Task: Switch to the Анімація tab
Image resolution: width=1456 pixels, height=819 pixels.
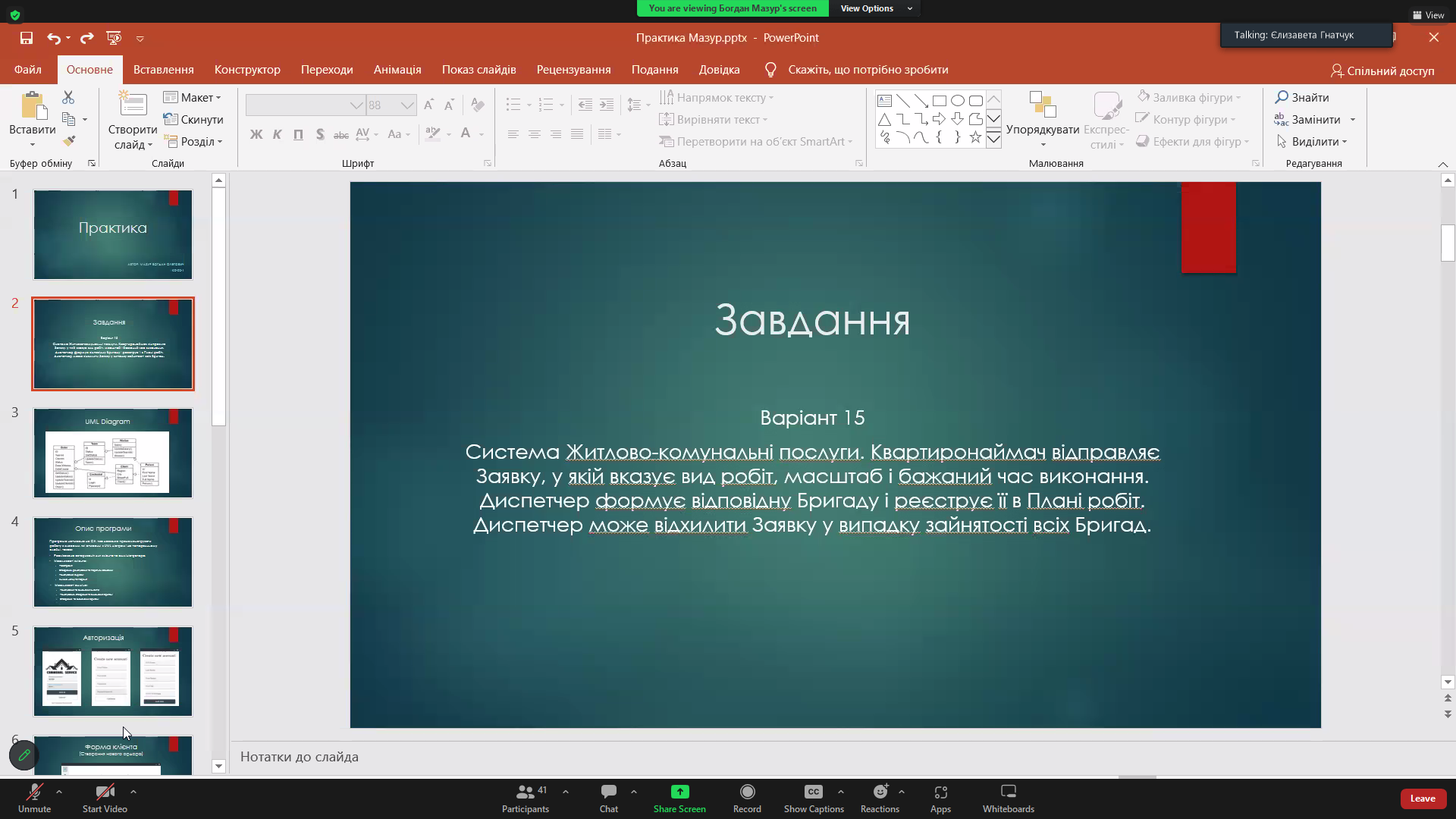Action: coord(397,70)
